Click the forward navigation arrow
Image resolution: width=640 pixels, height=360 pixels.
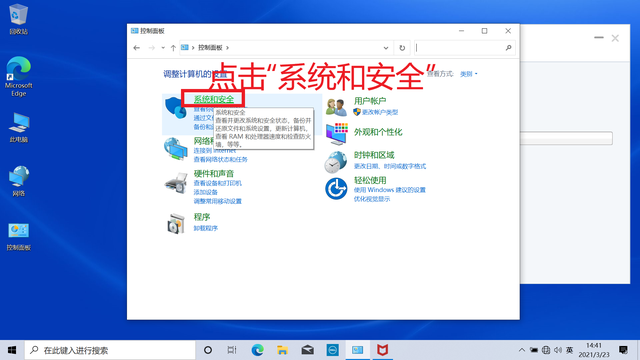(151, 48)
